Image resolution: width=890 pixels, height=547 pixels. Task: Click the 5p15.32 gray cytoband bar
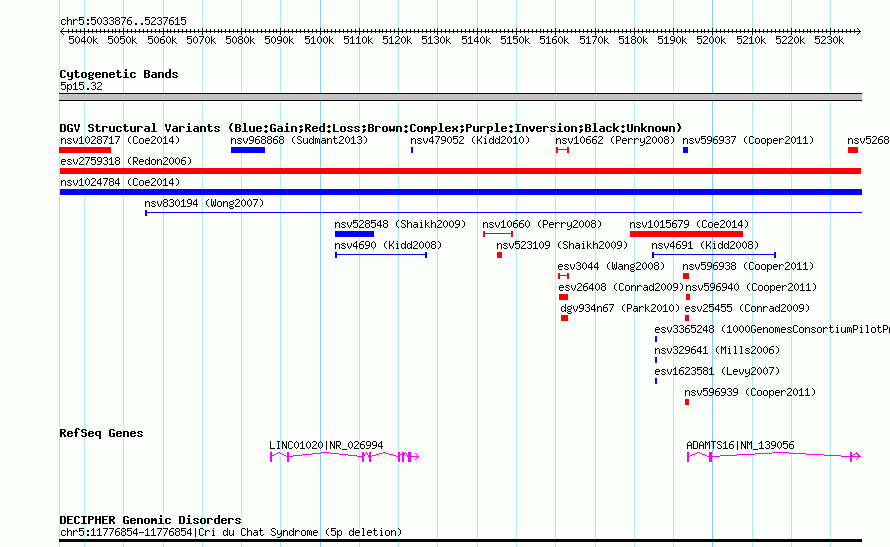click(x=460, y=97)
